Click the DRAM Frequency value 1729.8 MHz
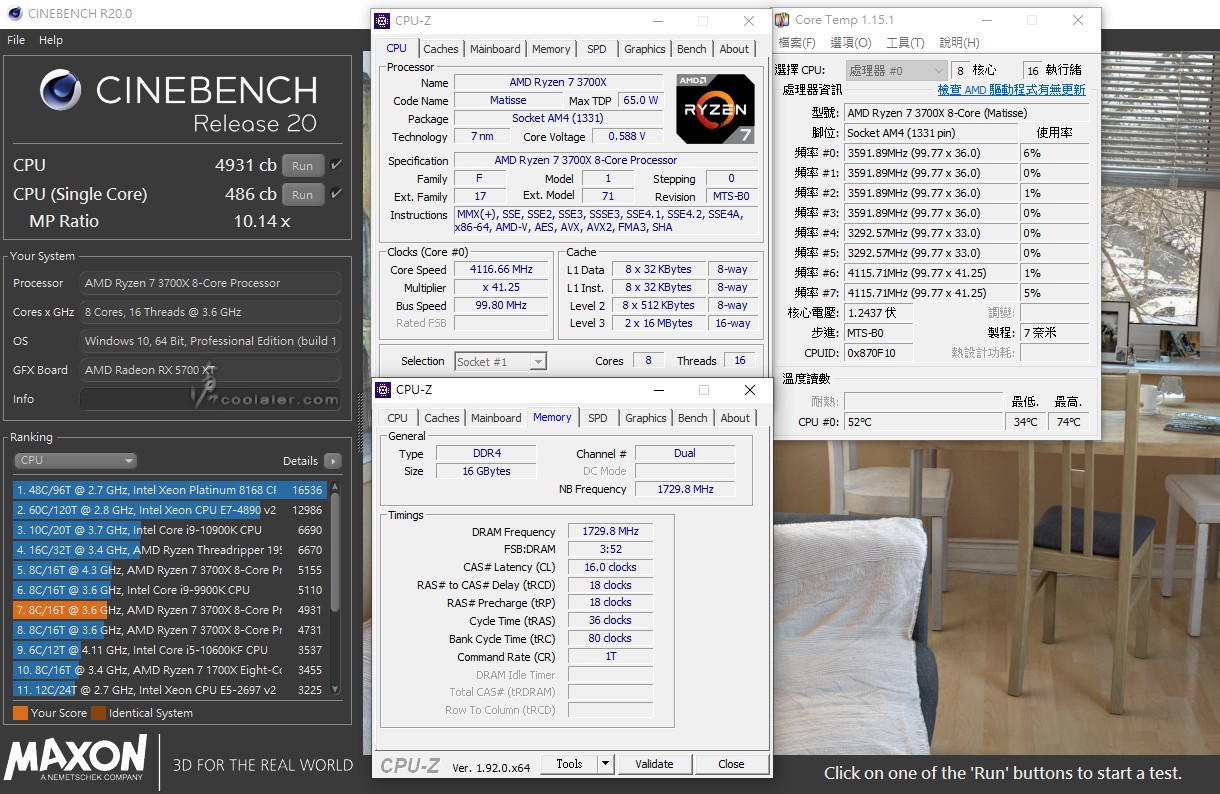 tap(610, 532)
